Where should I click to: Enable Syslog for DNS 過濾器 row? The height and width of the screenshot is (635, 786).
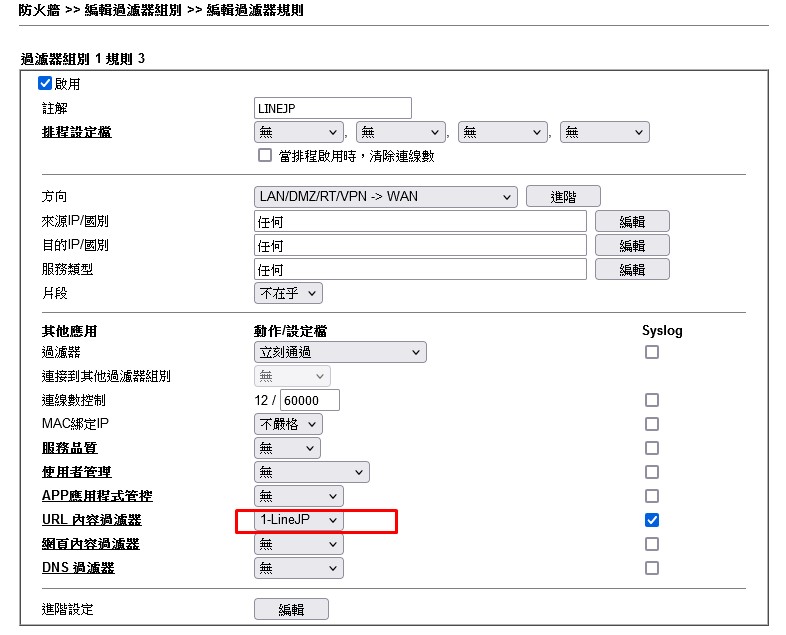(652, 568)
